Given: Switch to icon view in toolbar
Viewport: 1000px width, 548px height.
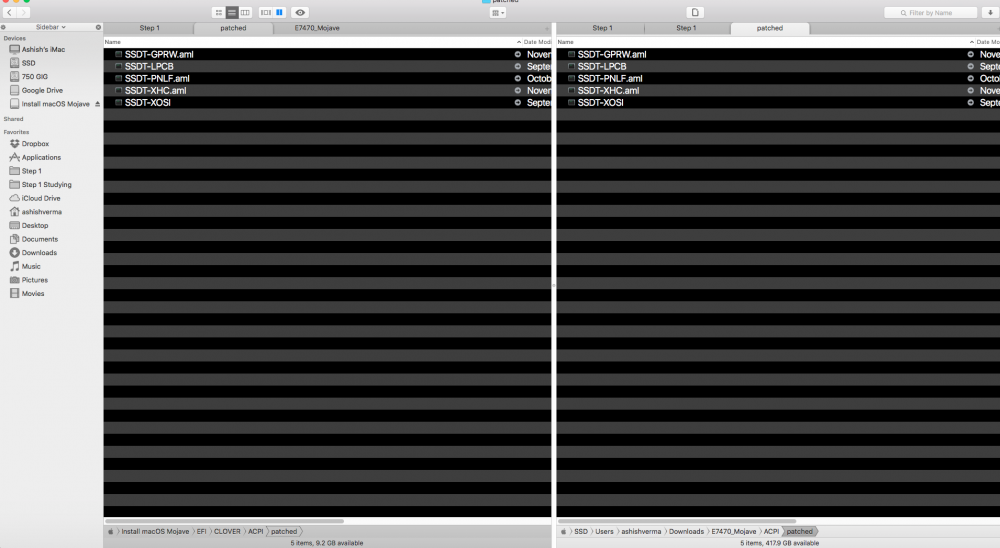Looking at the screenshot, I should (x=219, y=12).
